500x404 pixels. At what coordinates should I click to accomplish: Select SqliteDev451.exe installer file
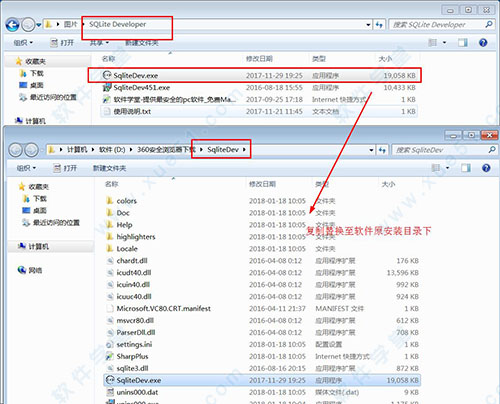tap(259, 88)
